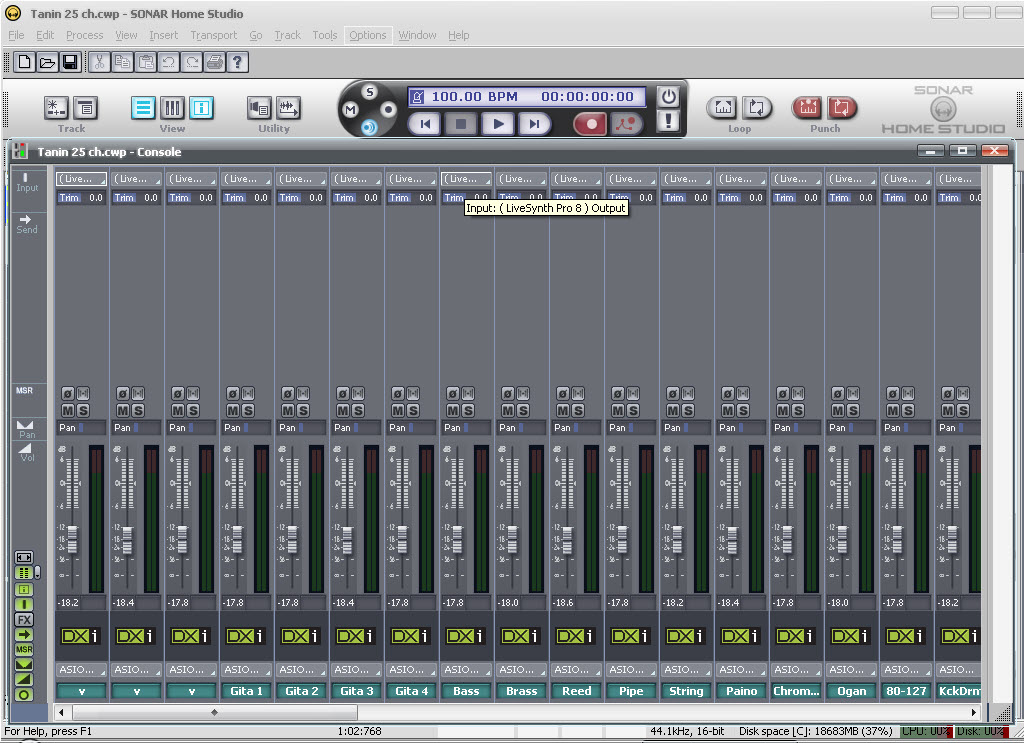Click the DXi icon on the Bass strip
The image size is (1024, 743).
[x=466, y=636]
